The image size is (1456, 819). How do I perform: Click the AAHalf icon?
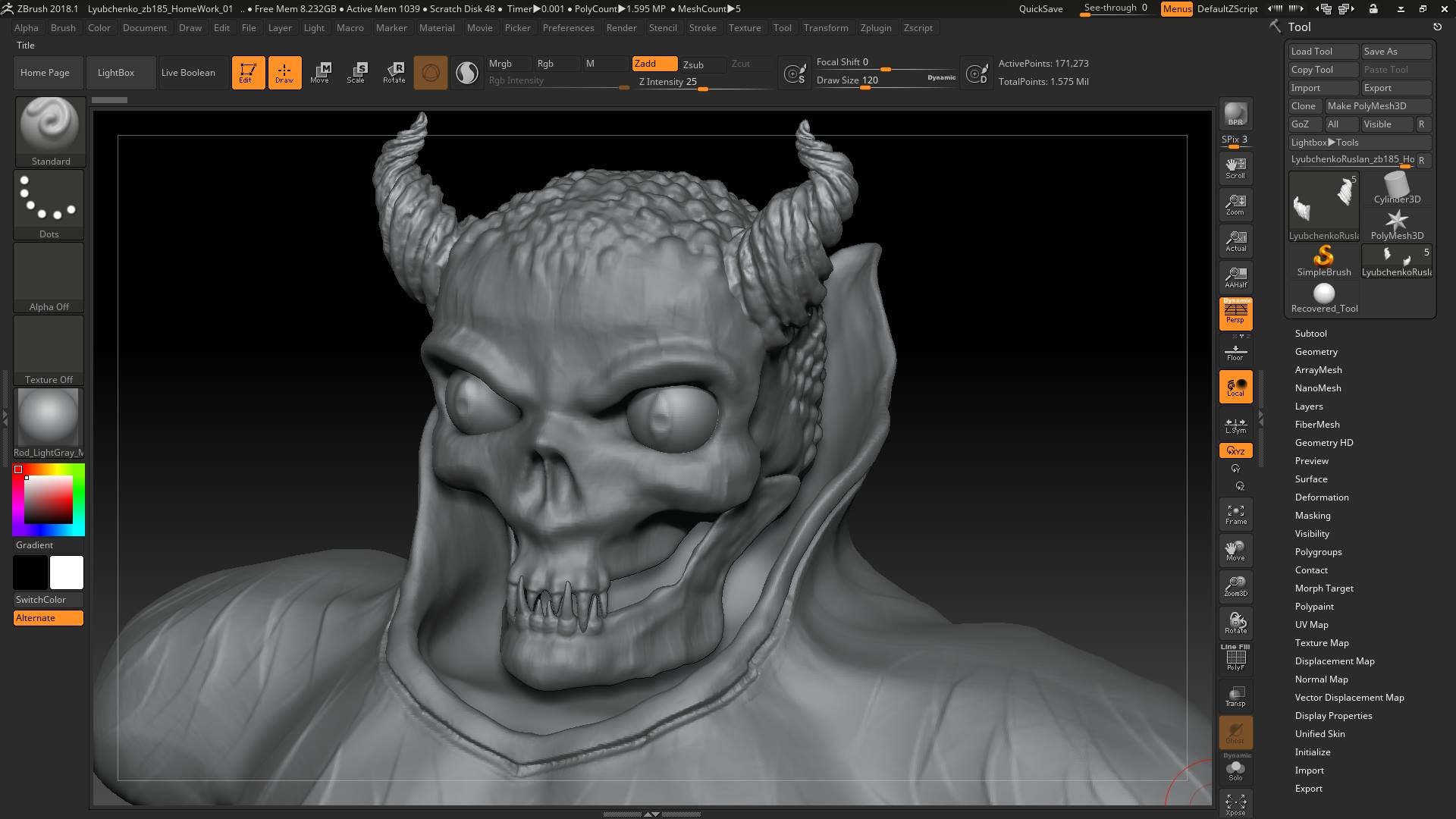pos(1235,277)
